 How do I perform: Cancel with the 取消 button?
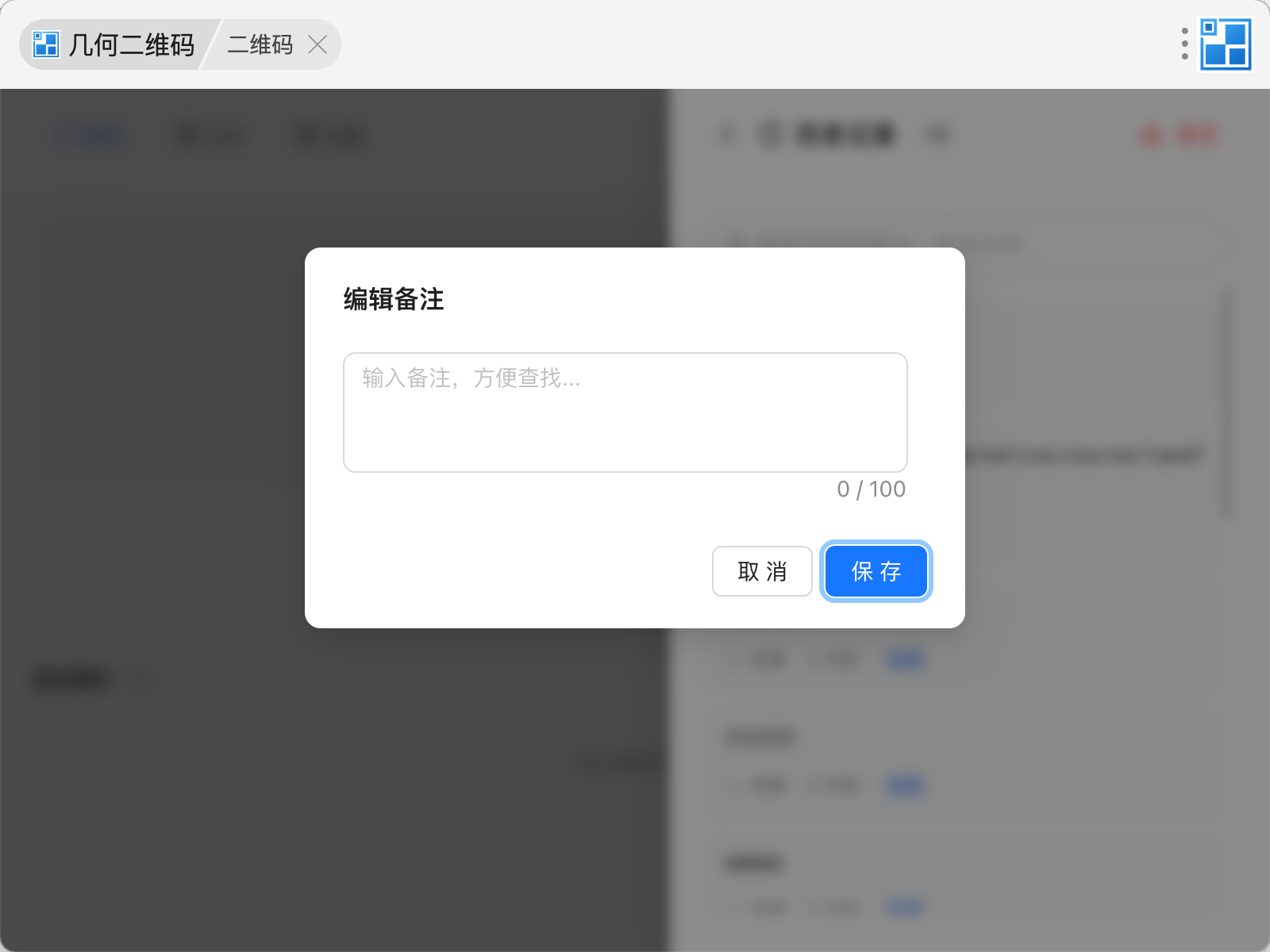coord(762,571)
